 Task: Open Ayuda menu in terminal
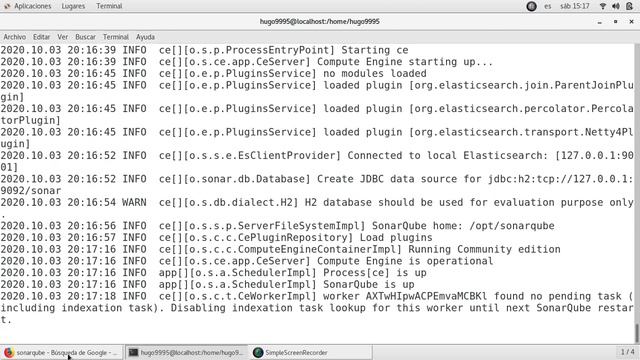point(145,37)
